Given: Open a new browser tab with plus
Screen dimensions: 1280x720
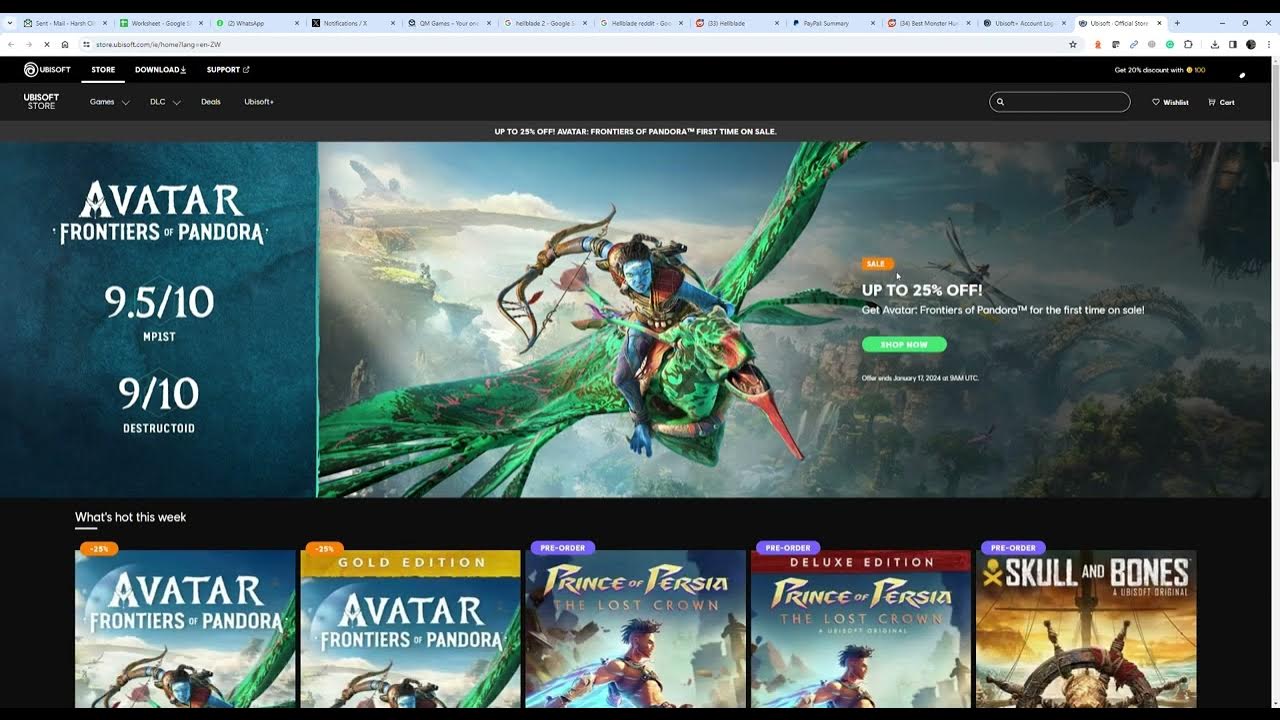Looking at the screenshot, I should point(1177,23).
